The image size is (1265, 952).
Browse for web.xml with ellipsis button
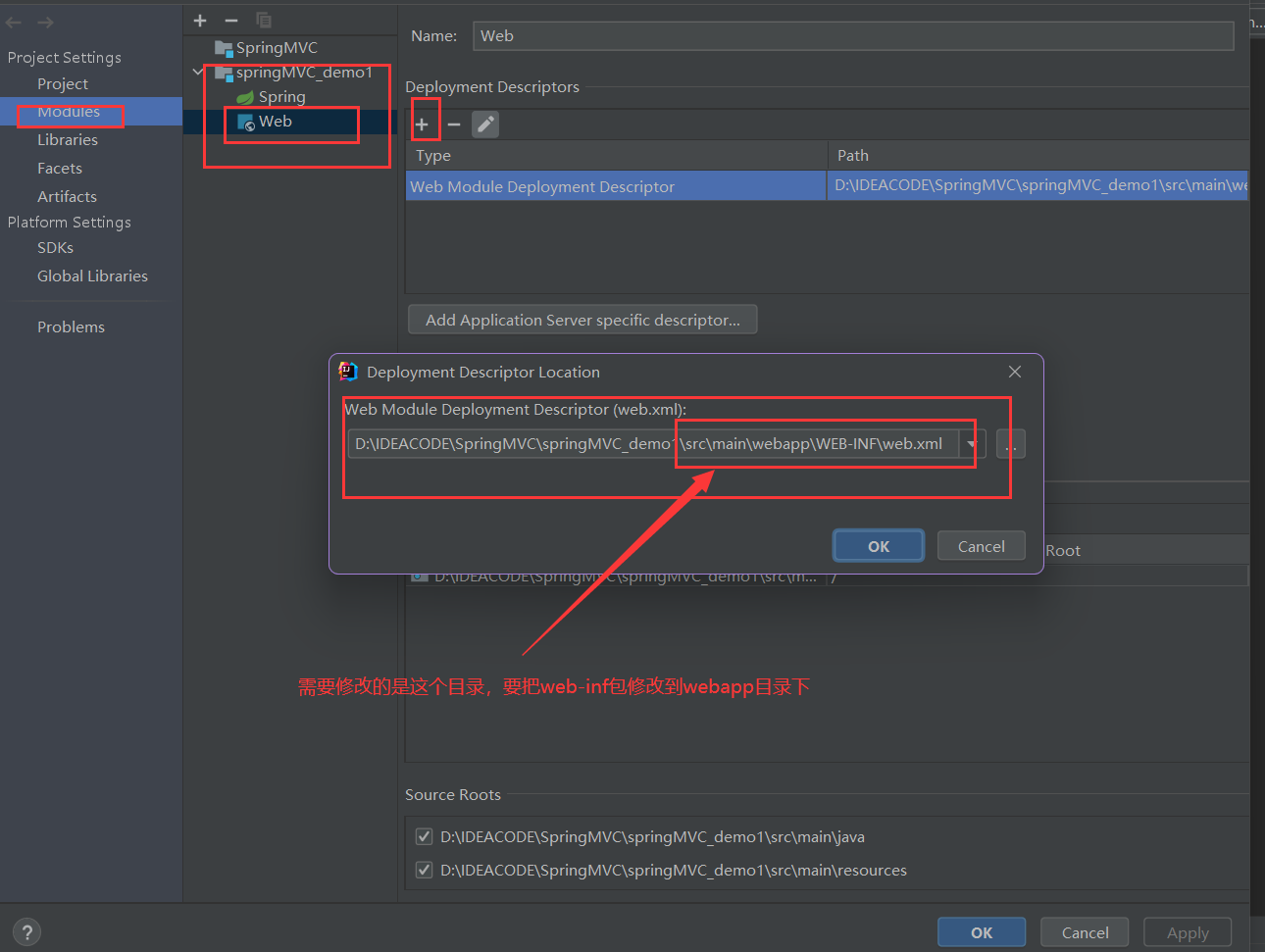pyautogui.click(x=1011, y=444)
